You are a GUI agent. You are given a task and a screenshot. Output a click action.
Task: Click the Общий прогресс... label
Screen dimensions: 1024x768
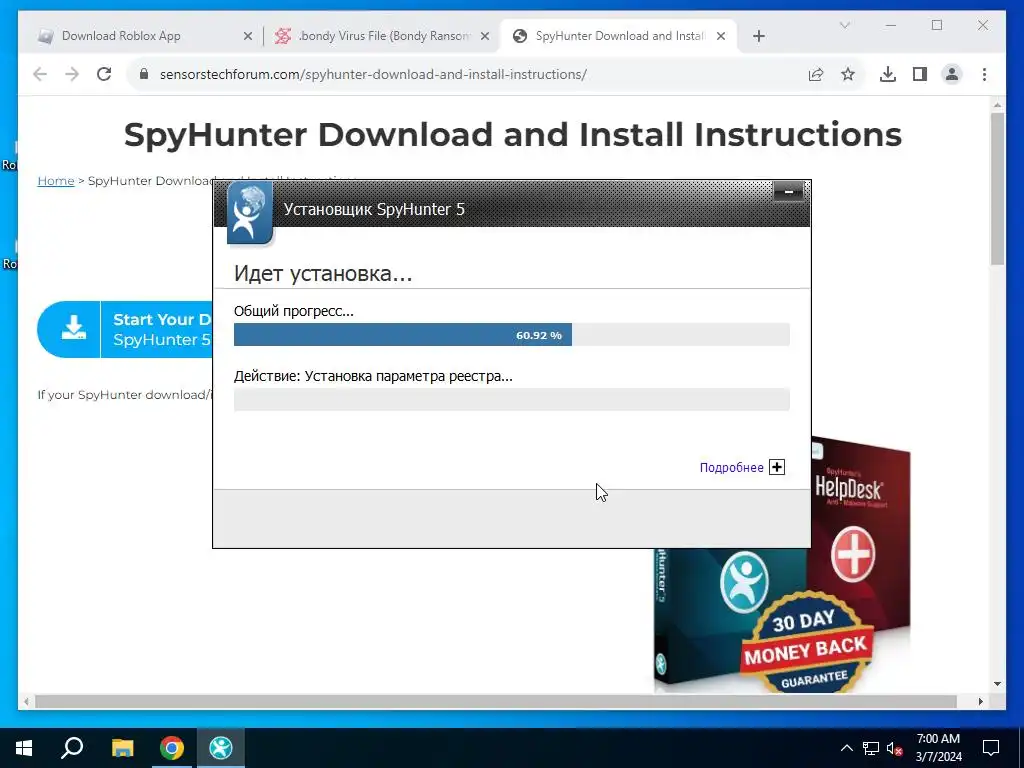pyautogui.click(x=294, y=311)
